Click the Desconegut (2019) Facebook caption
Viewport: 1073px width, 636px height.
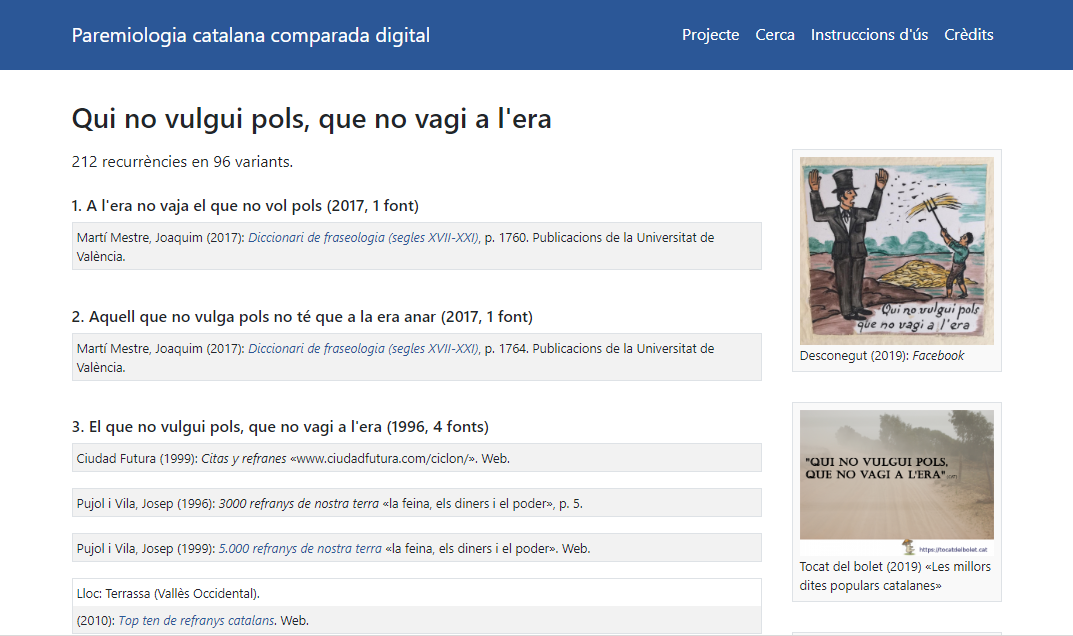[x=881, y=356]
